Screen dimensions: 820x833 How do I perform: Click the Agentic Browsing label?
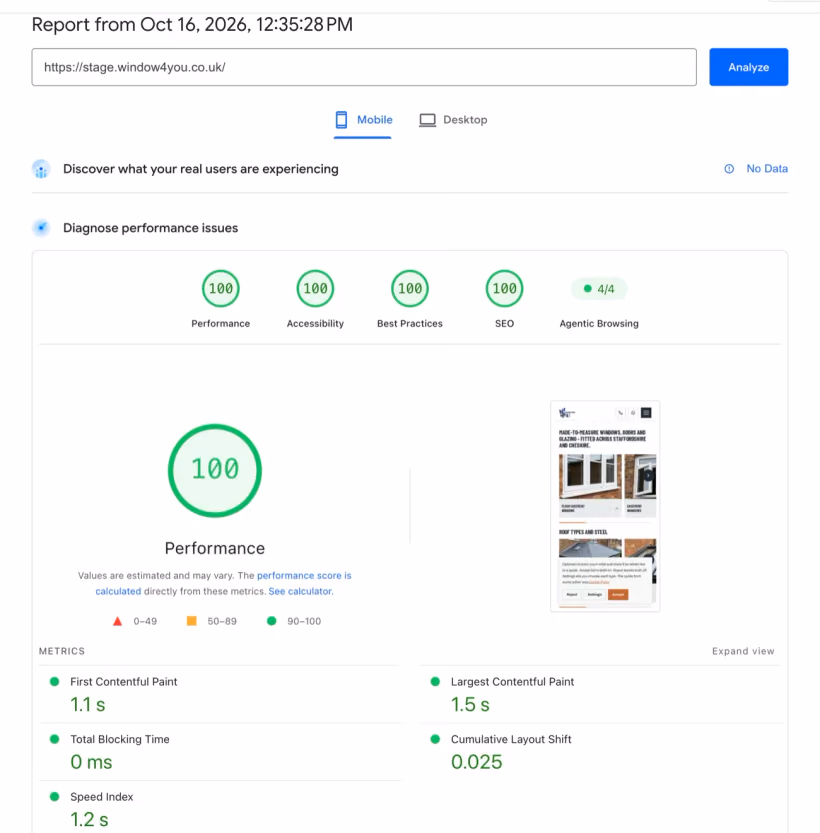[x=599, y=324]
